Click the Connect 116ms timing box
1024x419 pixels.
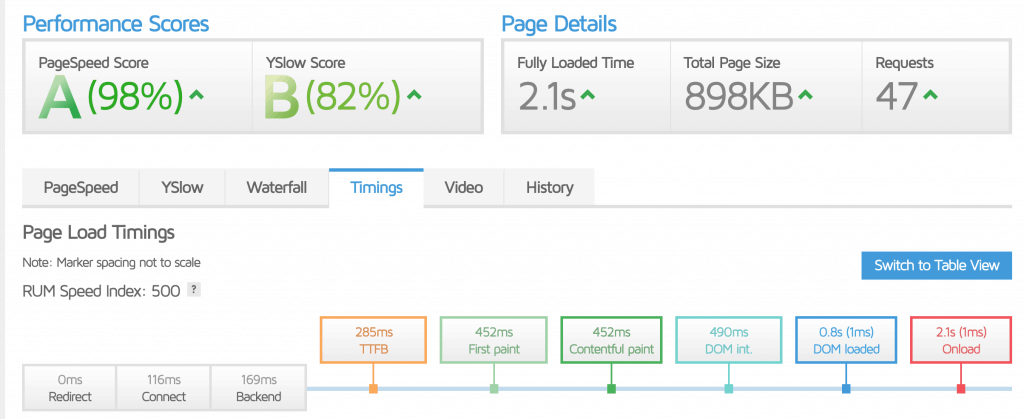pyautogui.click(x=163, y=389)
